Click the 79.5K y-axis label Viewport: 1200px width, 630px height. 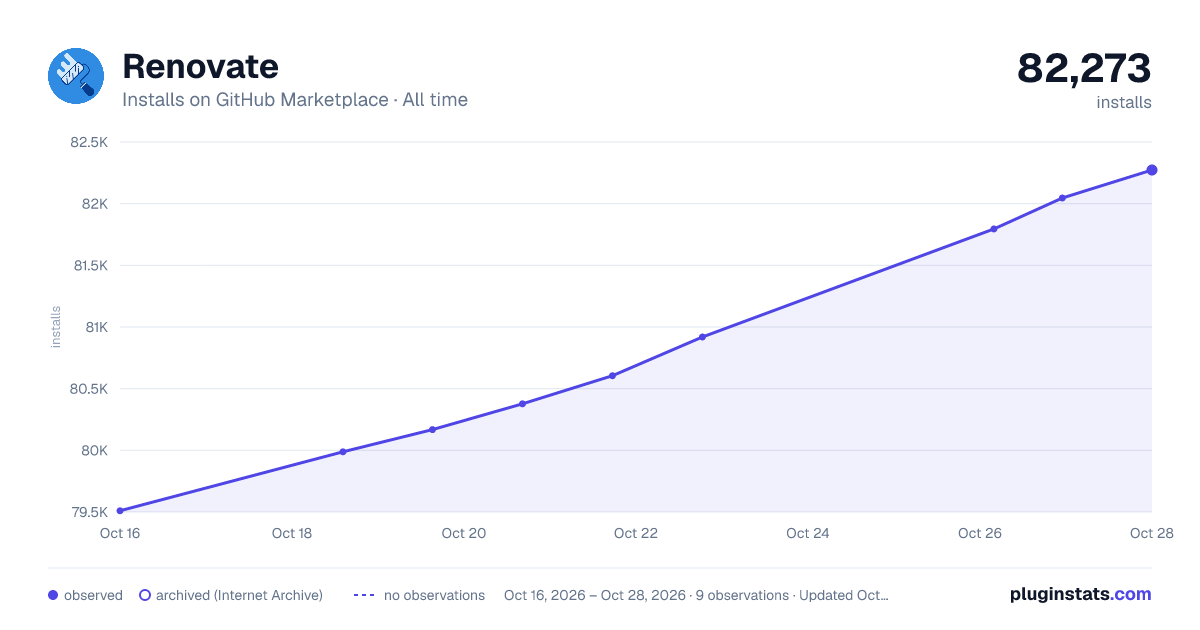tap(90, 512)
